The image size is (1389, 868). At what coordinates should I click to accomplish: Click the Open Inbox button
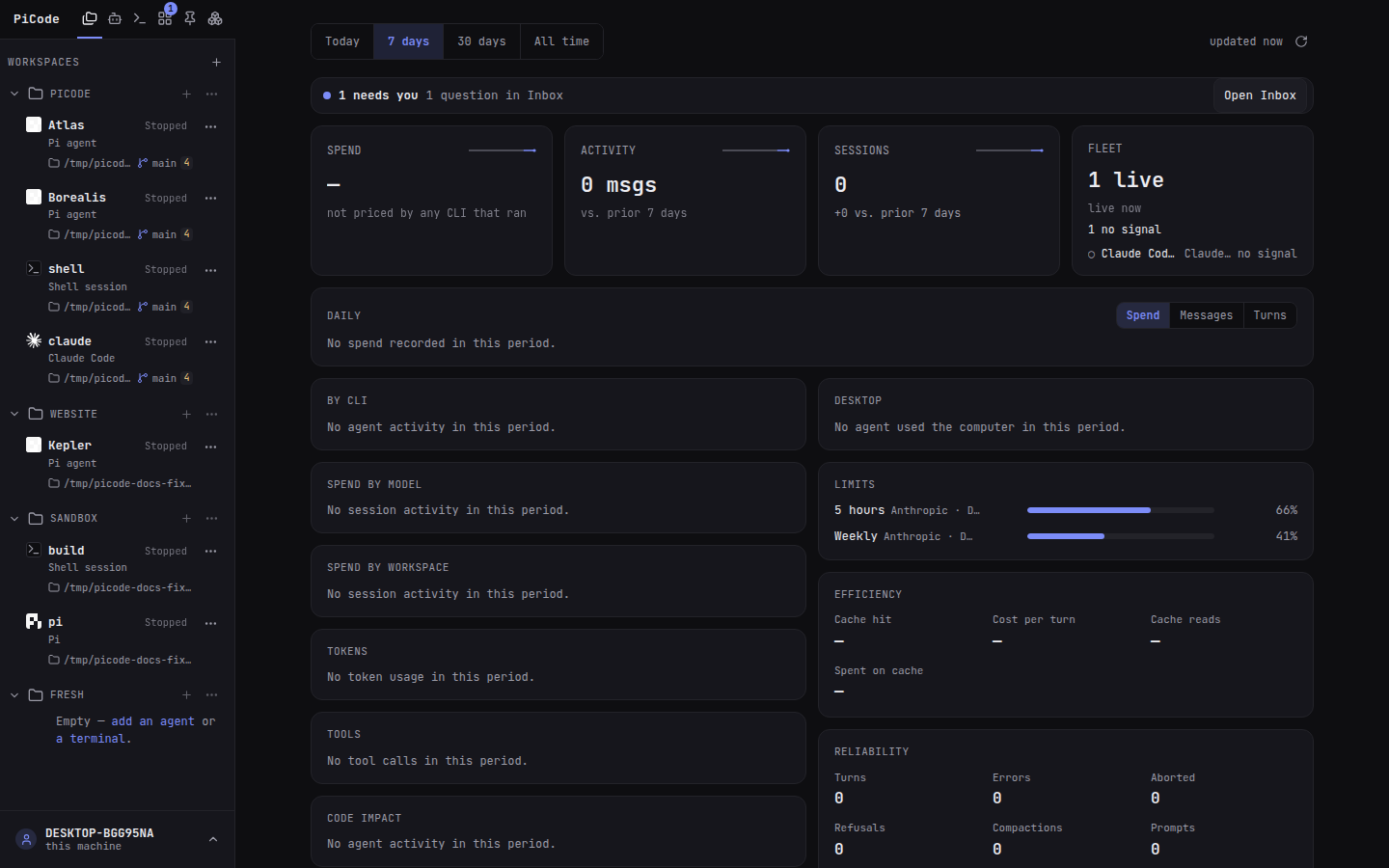click(1260, 95)
